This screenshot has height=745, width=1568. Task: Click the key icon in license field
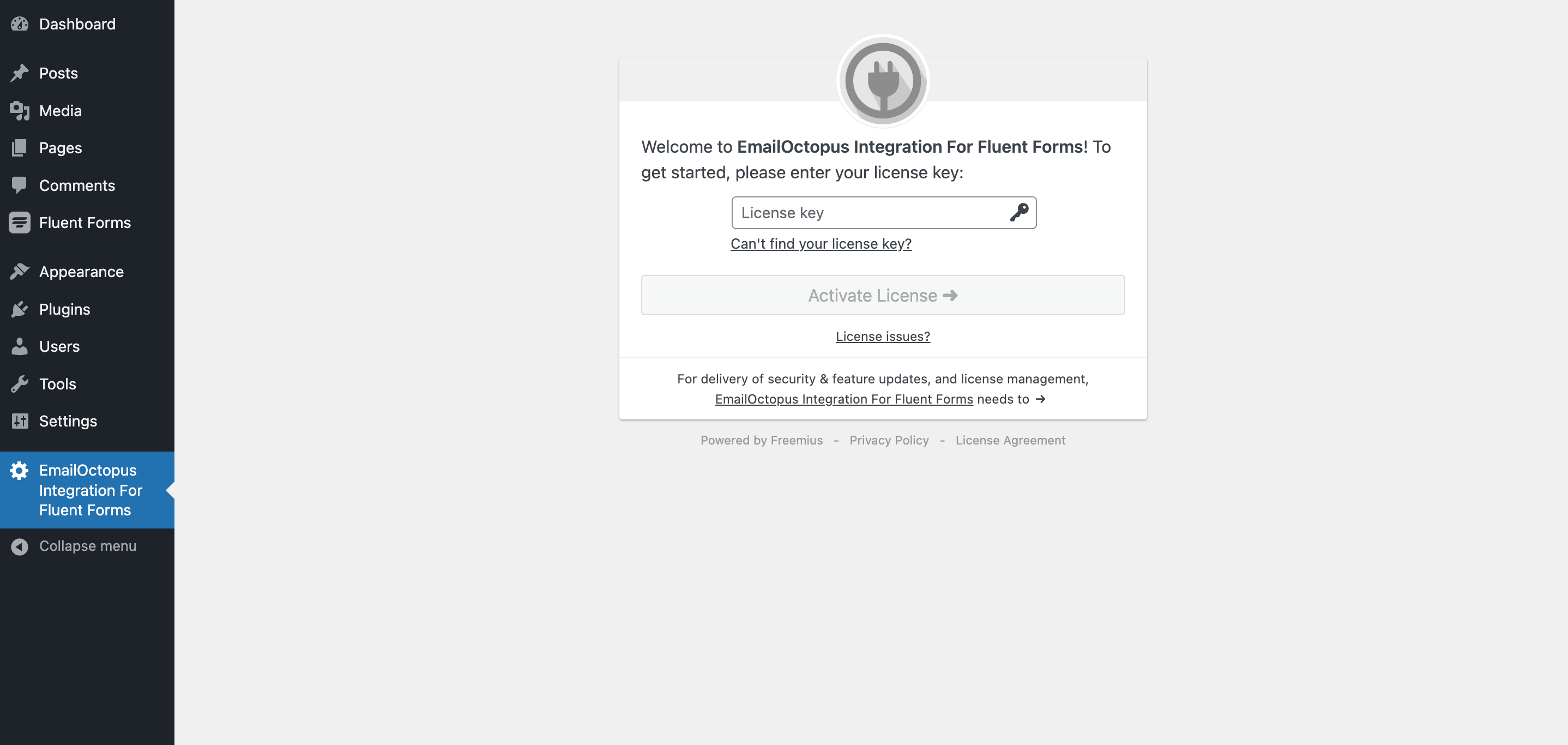click(x=1020, y=212)
